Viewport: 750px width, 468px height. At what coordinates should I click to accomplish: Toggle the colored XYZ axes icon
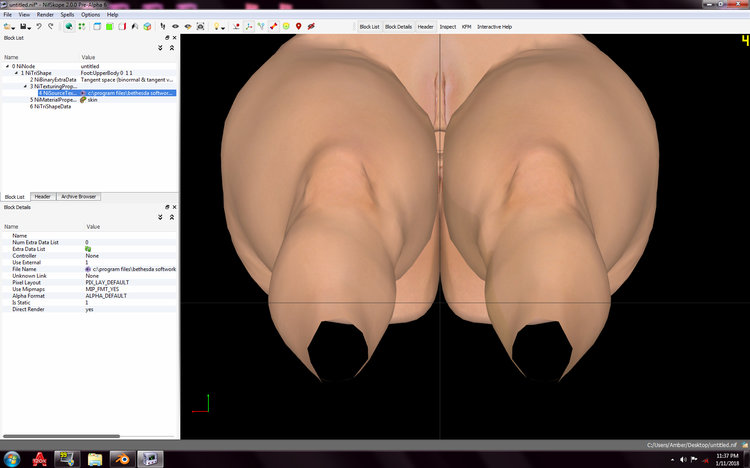249,27
